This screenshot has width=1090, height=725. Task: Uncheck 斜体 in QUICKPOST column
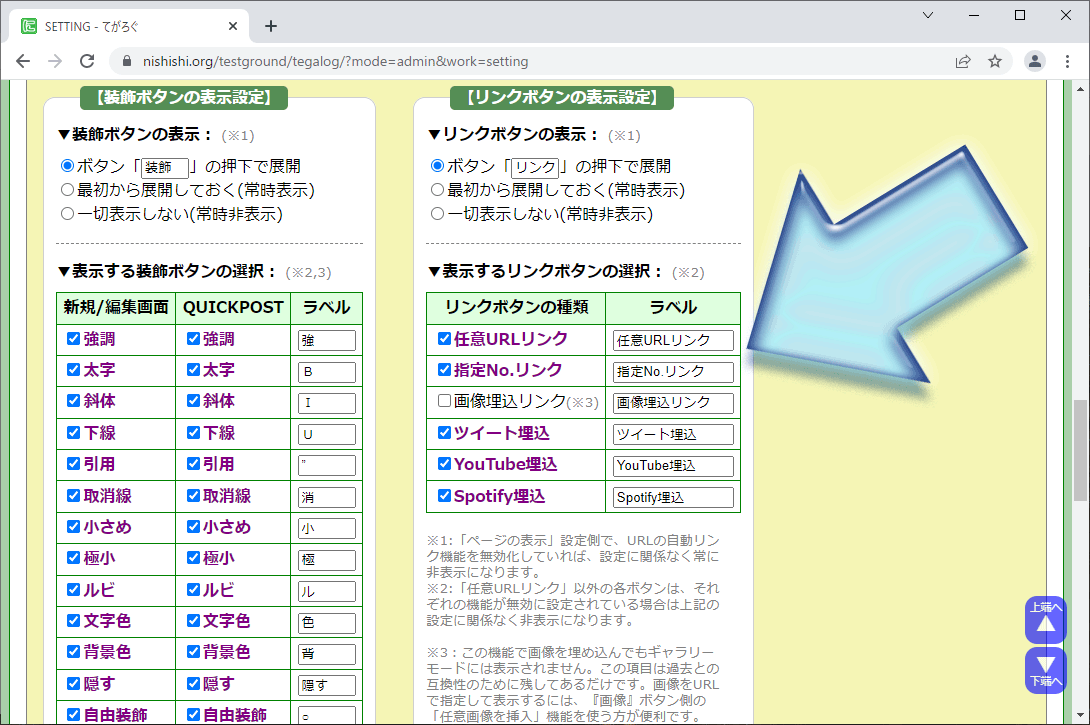(193, 400)
